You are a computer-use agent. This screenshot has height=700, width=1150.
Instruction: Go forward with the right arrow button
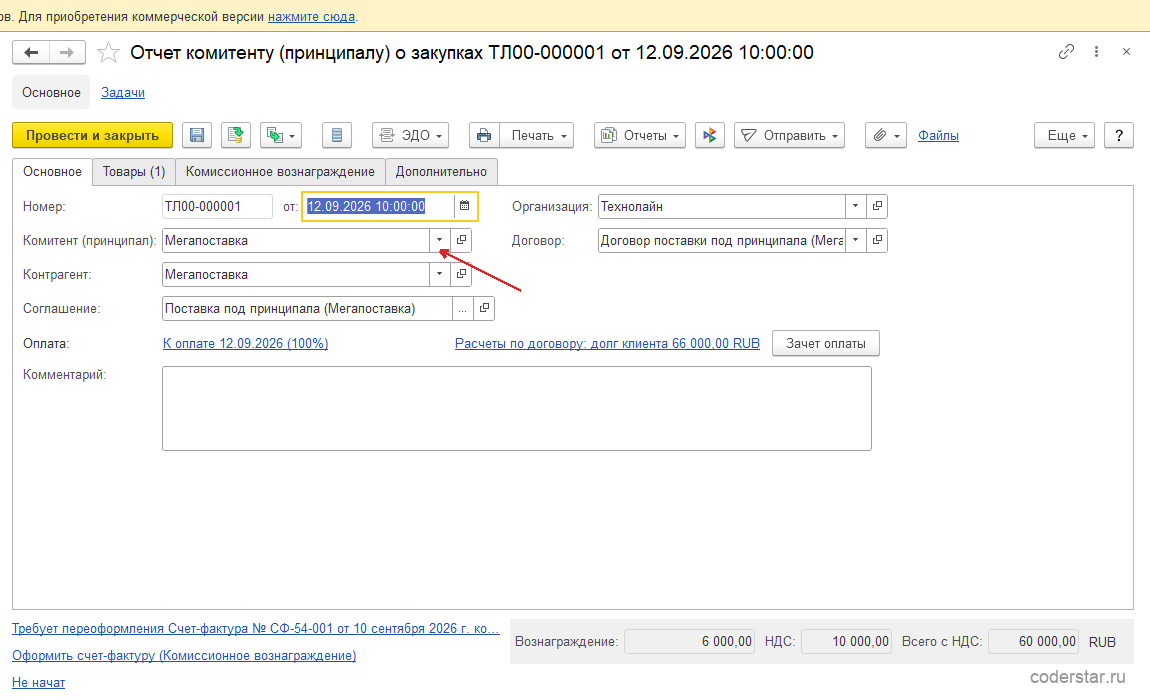pyautogui.click(x=67, y=52)
